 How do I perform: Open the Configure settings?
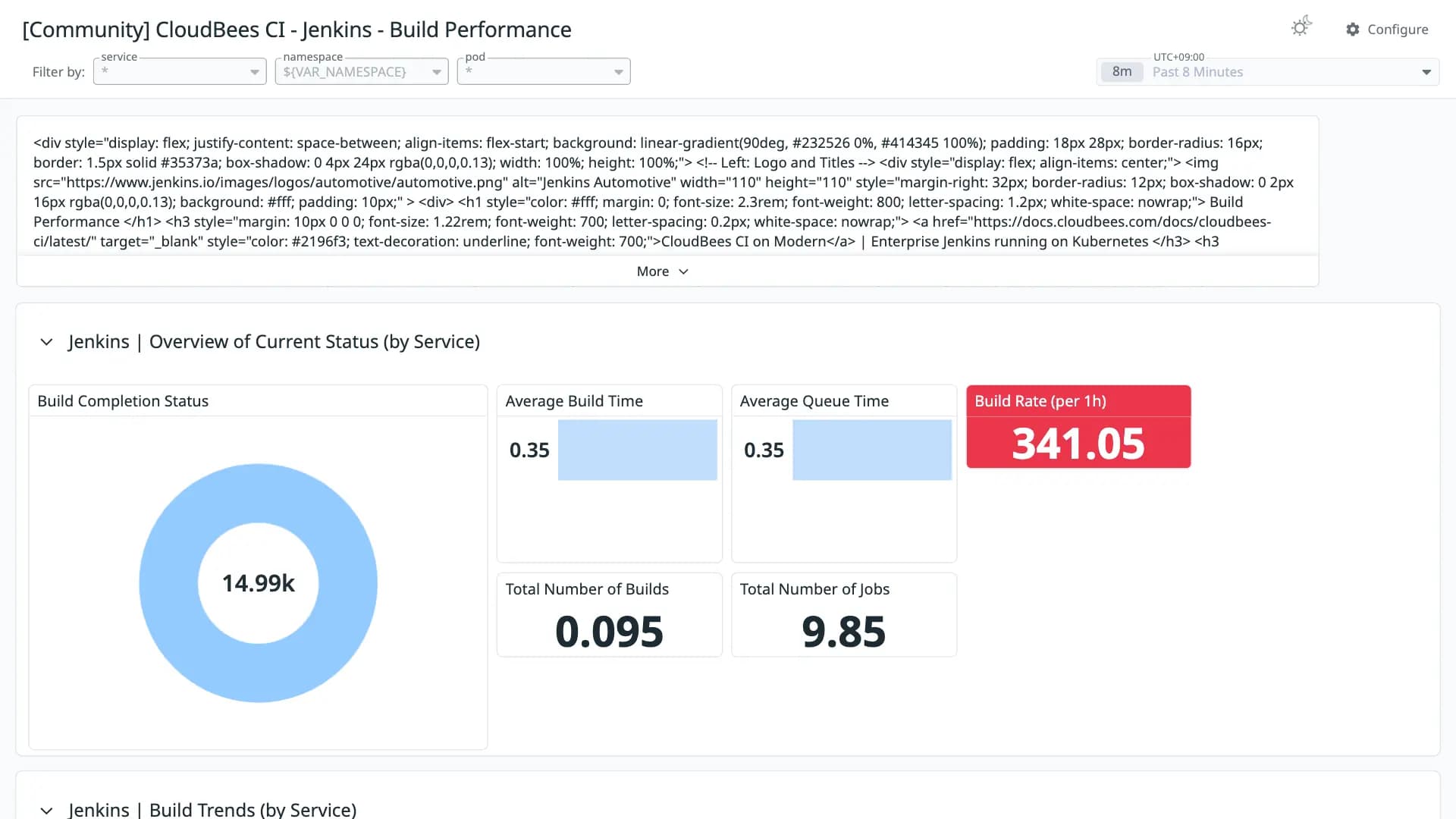pos(1387,29)
